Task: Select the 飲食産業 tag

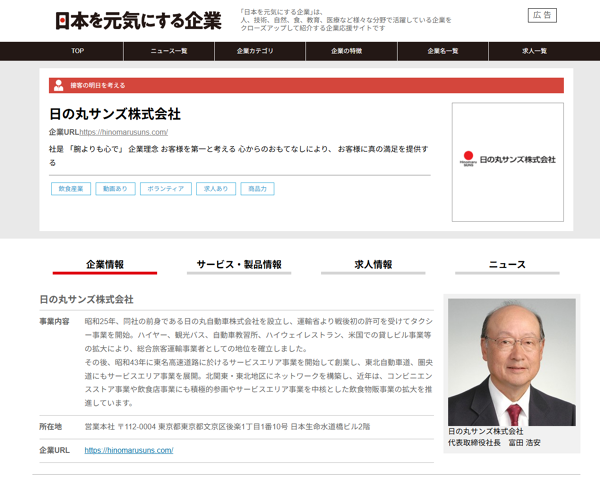Action: [x=71, y=189]
